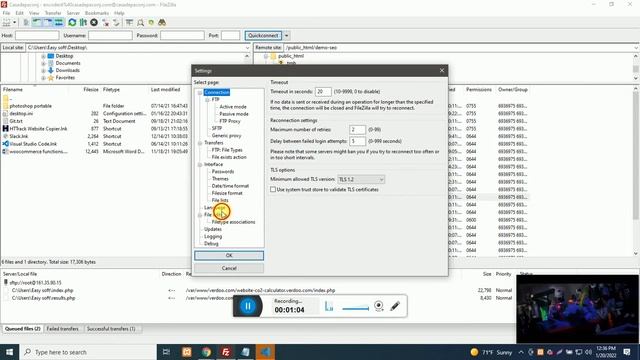Expand the Downloads folder in local tree
This screenshot has width=640, height=360.
coord(43,71)
